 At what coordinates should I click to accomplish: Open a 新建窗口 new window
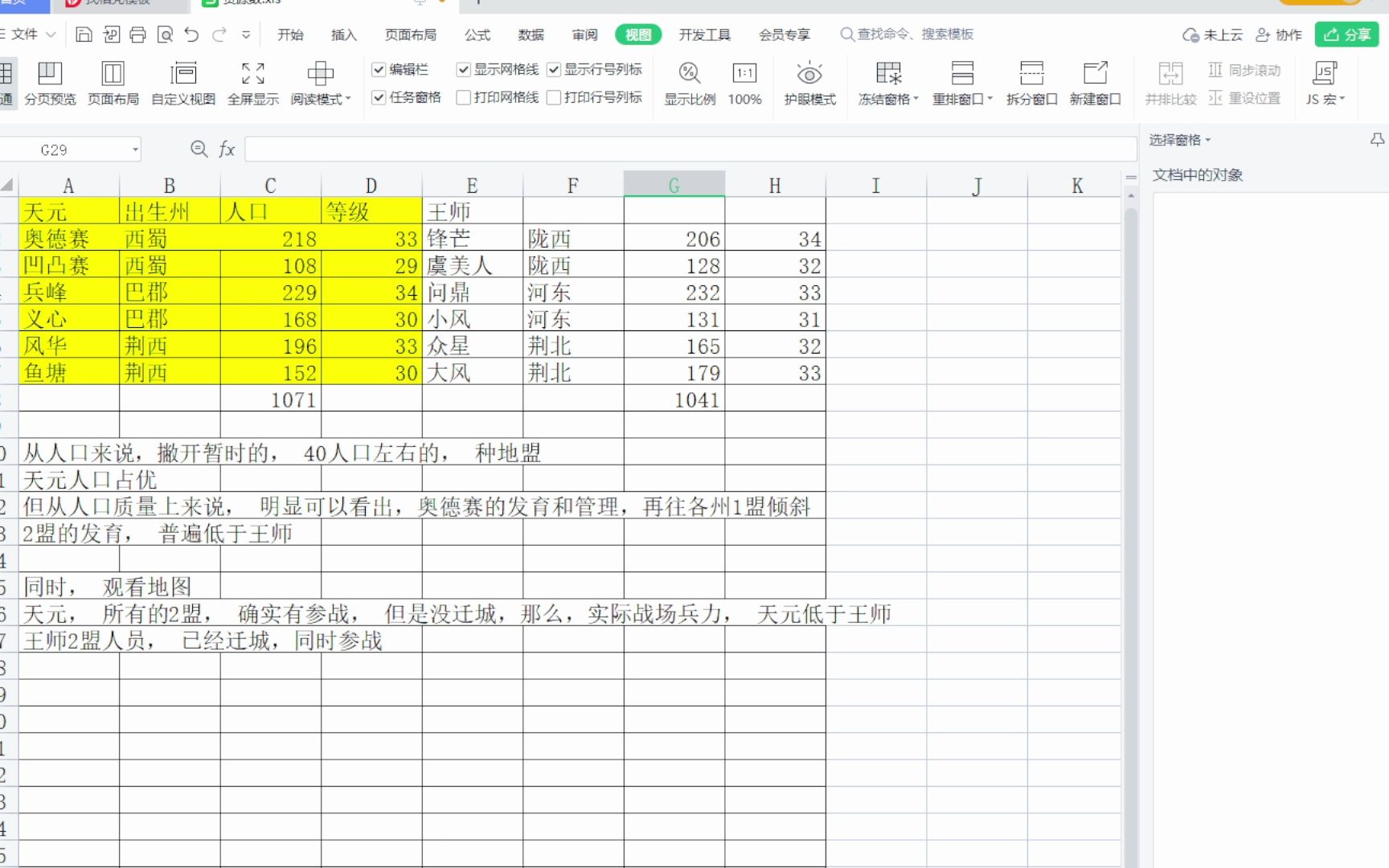[x=1095, y=84]
